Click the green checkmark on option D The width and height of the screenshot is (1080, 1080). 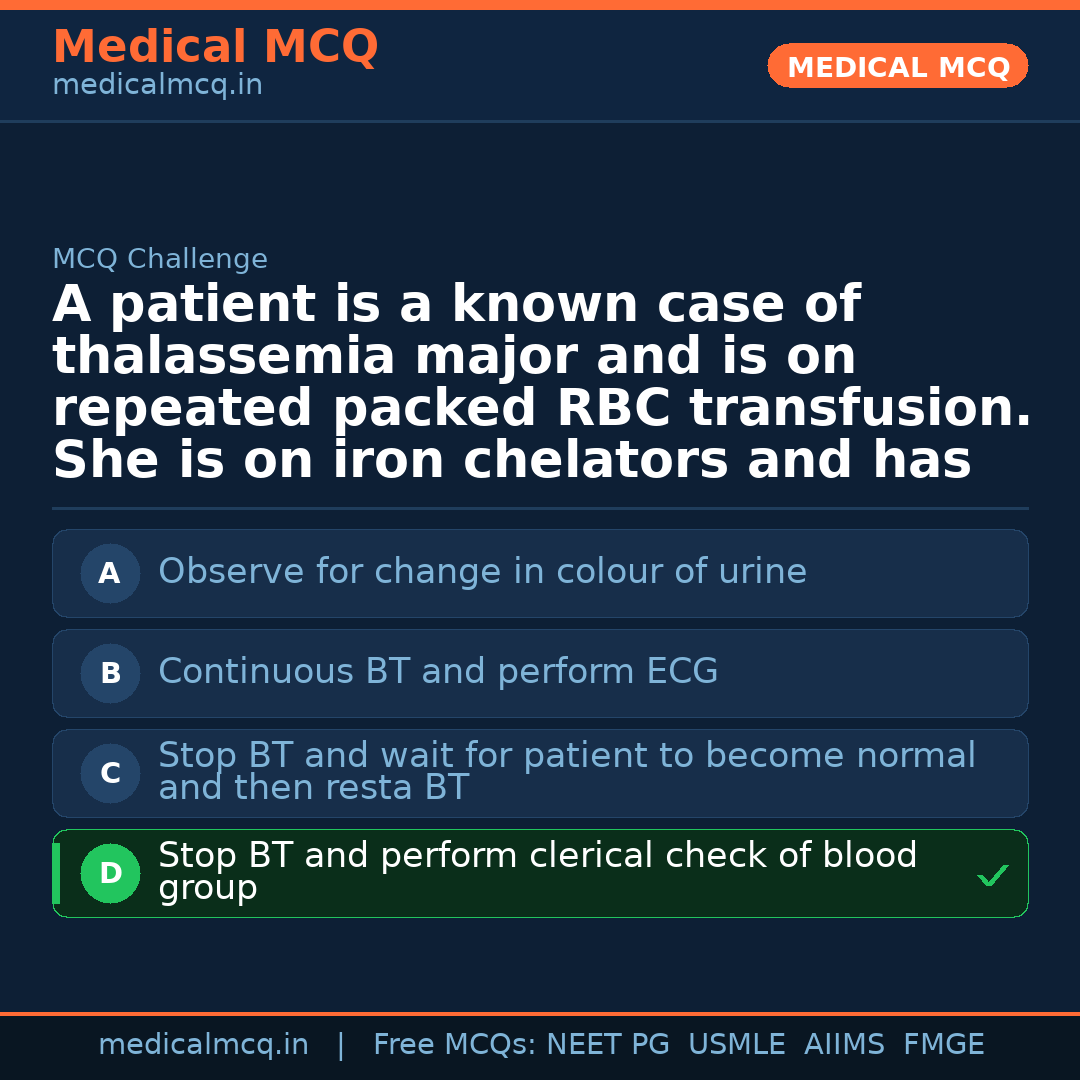tap(993, 876)
